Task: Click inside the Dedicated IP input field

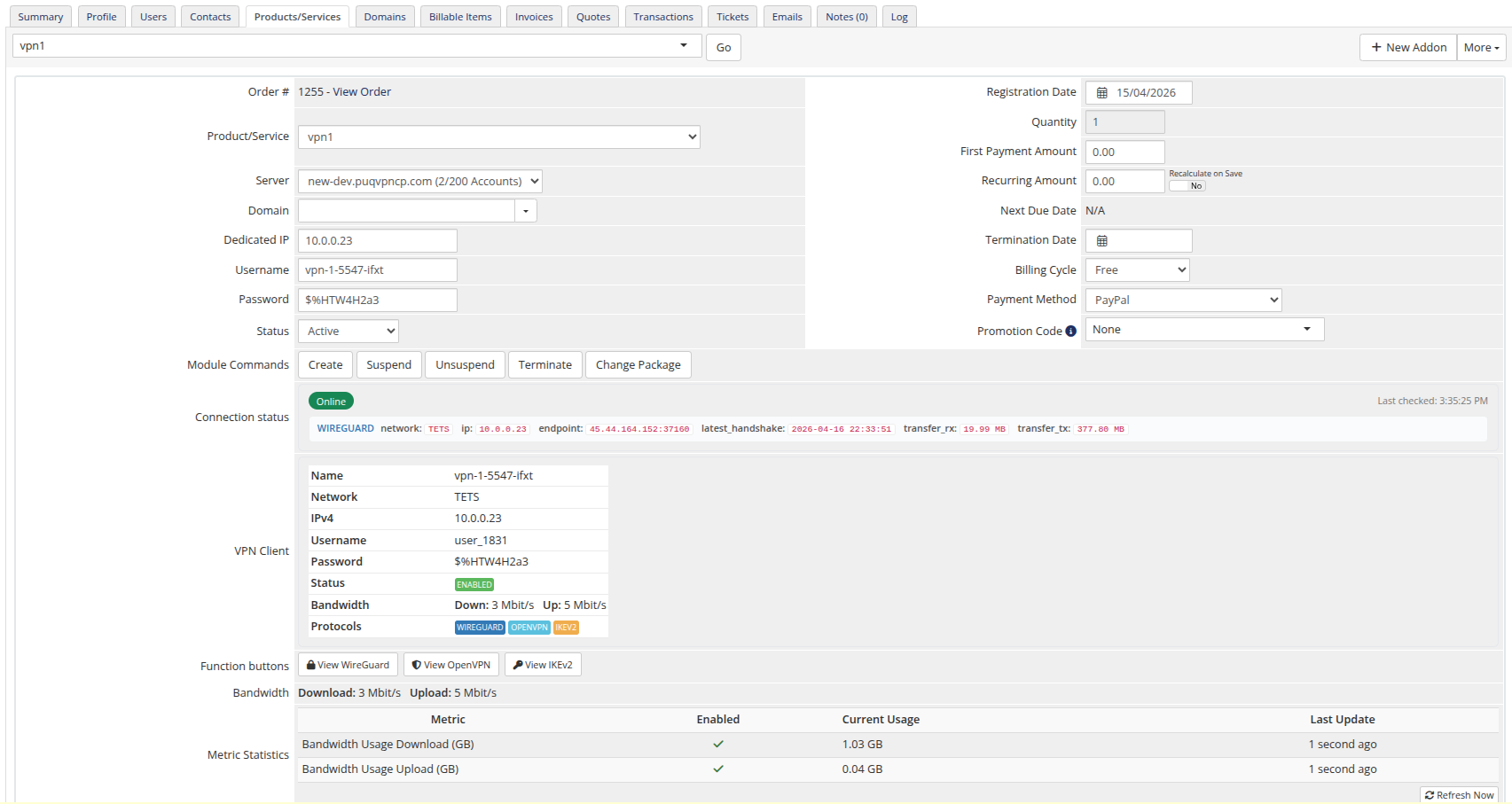Action: pos(377,240)
